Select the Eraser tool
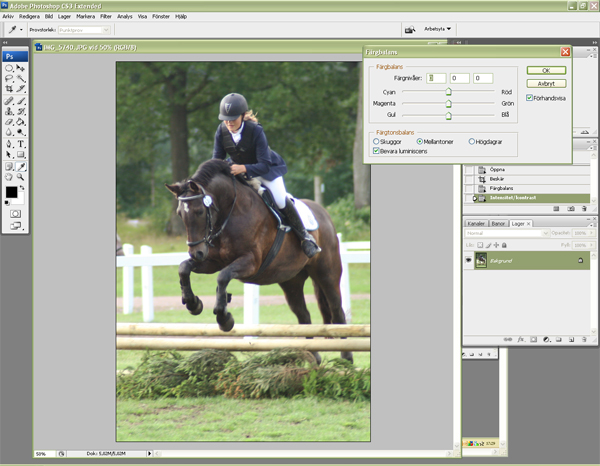600x466 pixels. 9,122
